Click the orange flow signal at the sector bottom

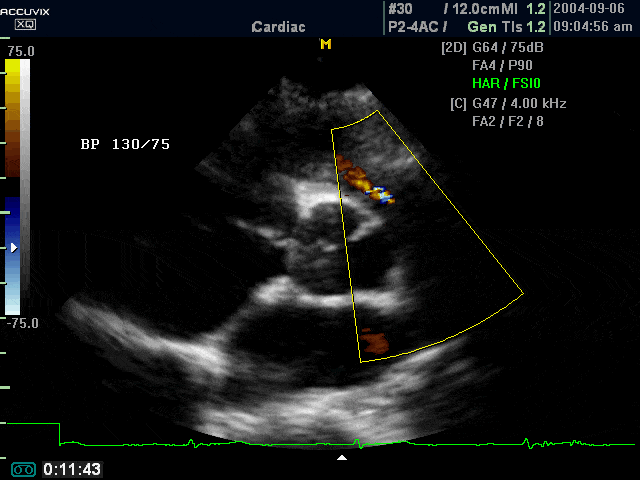pyautogui.click(x=375, y=342)
